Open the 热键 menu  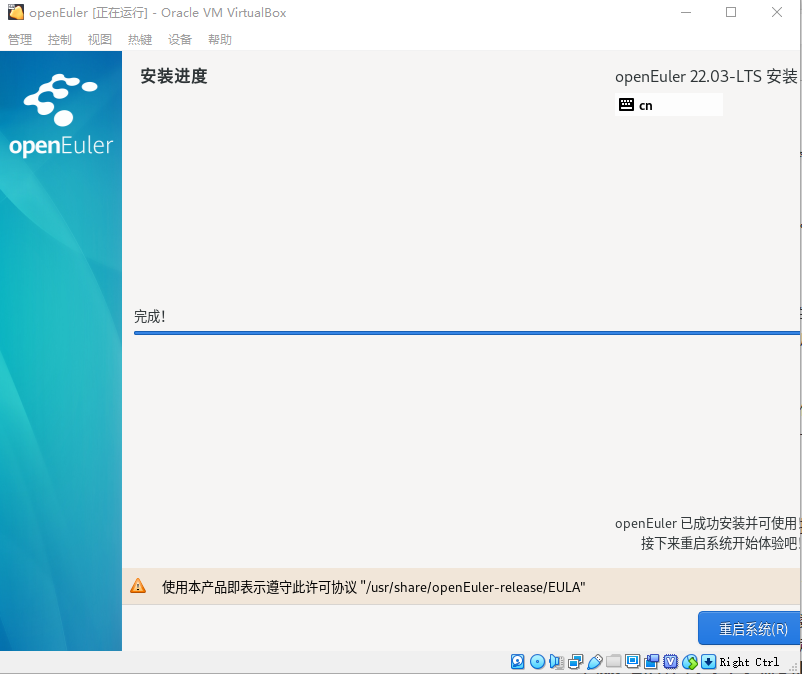139,39
